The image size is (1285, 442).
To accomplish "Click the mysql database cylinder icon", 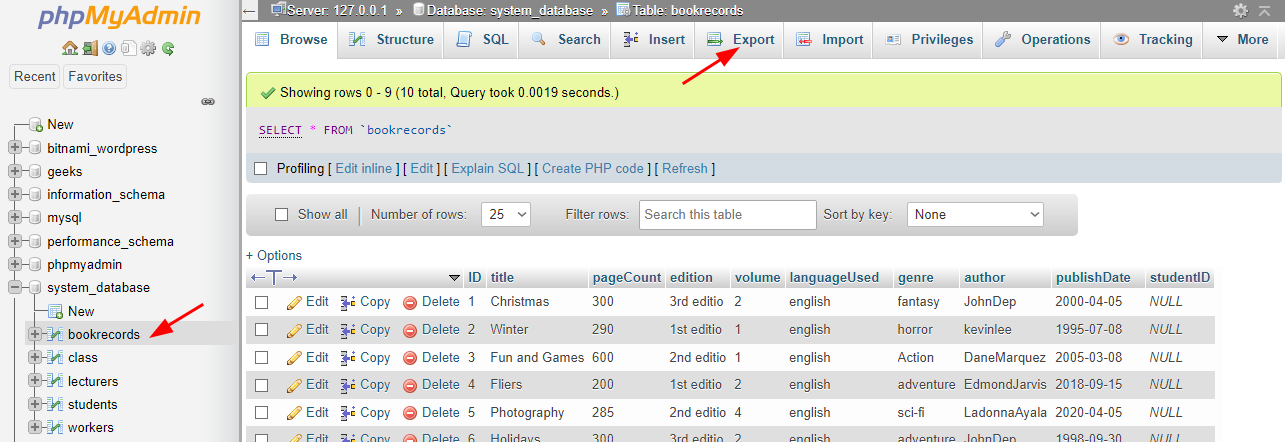I will pyautogui.click(x=35, y=218).
